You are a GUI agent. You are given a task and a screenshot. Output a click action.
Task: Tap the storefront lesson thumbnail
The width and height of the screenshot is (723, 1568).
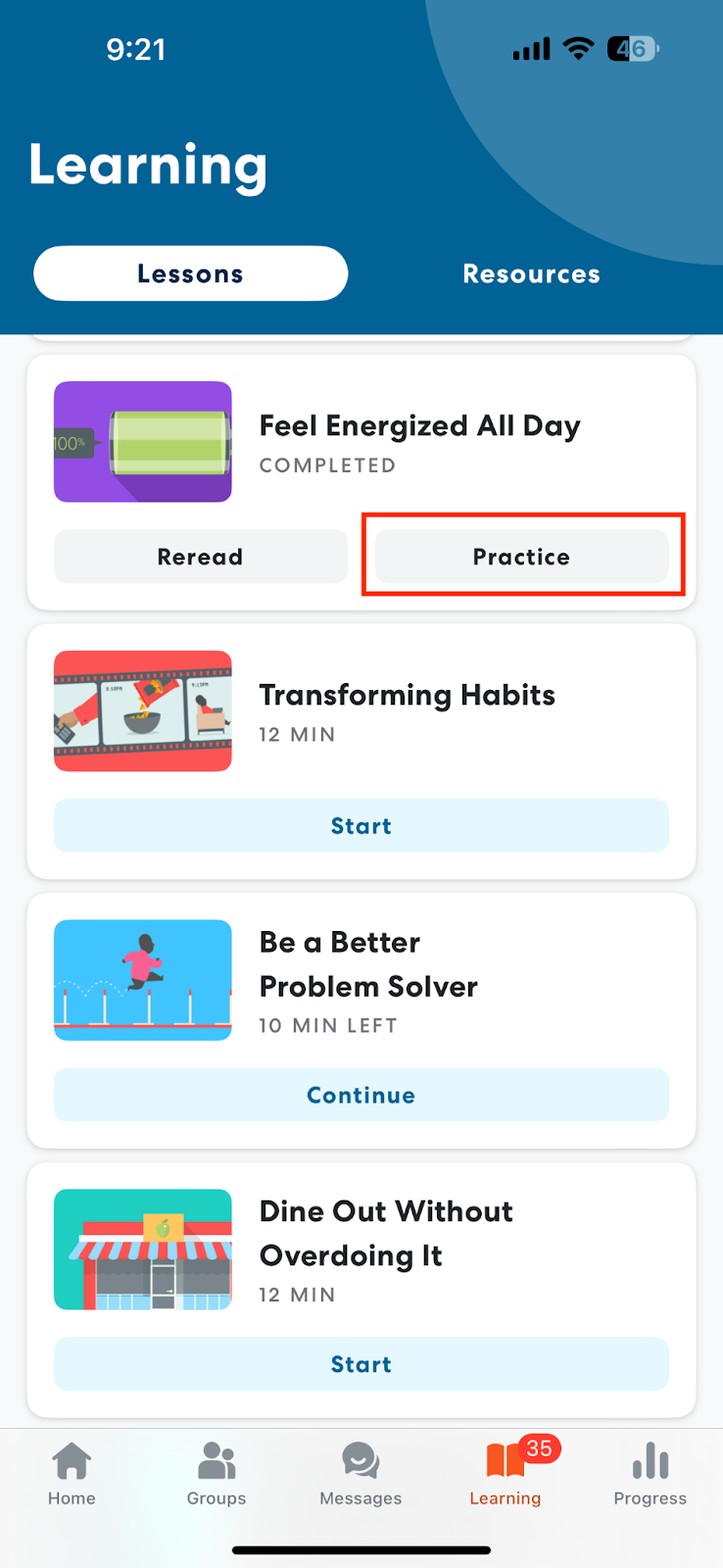pyautogui.click(x=143, y=1249)
